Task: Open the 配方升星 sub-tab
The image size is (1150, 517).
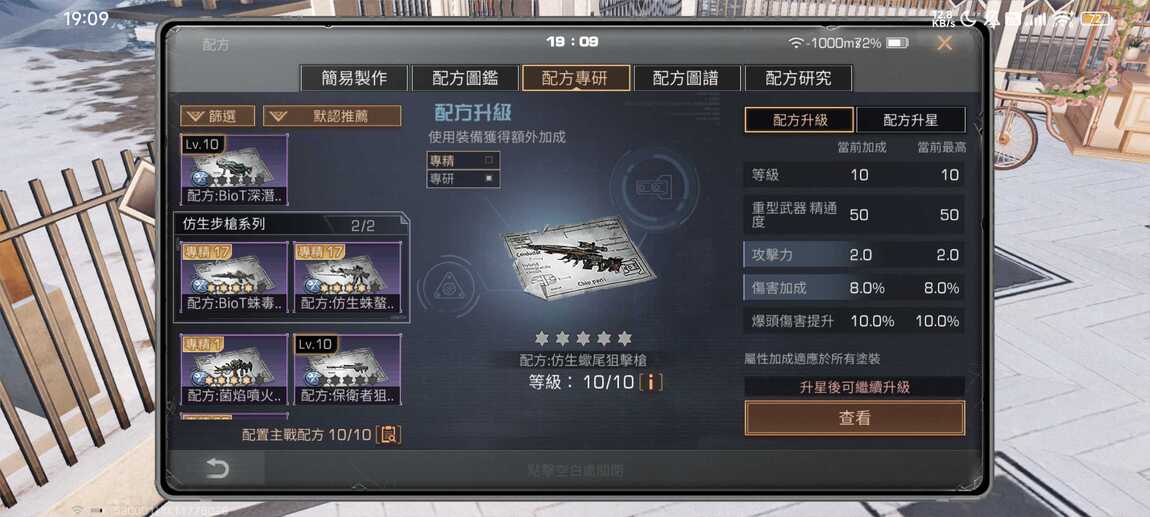Action: point(910,120)
